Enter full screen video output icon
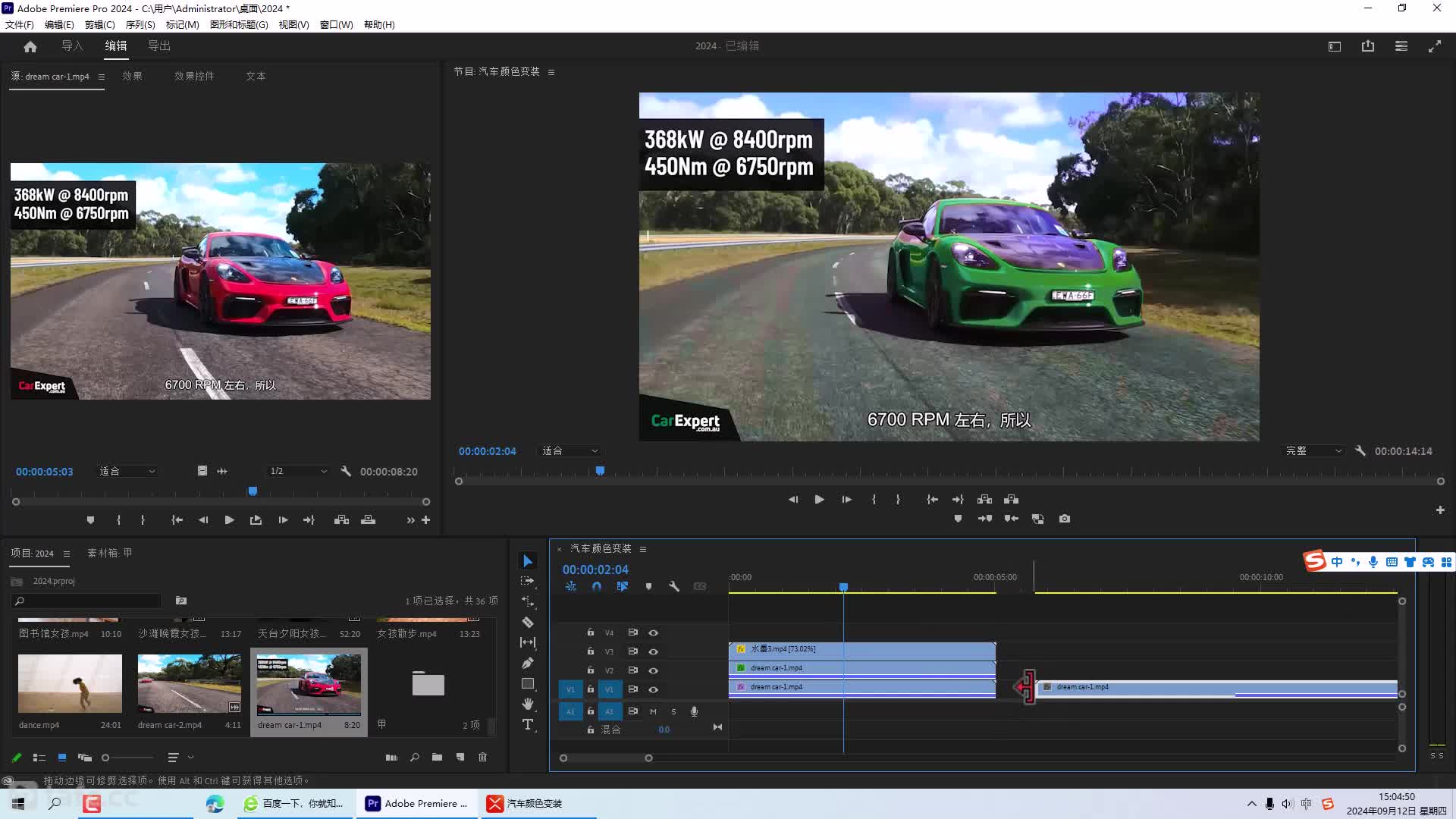This screenshot has width=1456, height=819. (1435, 46)
